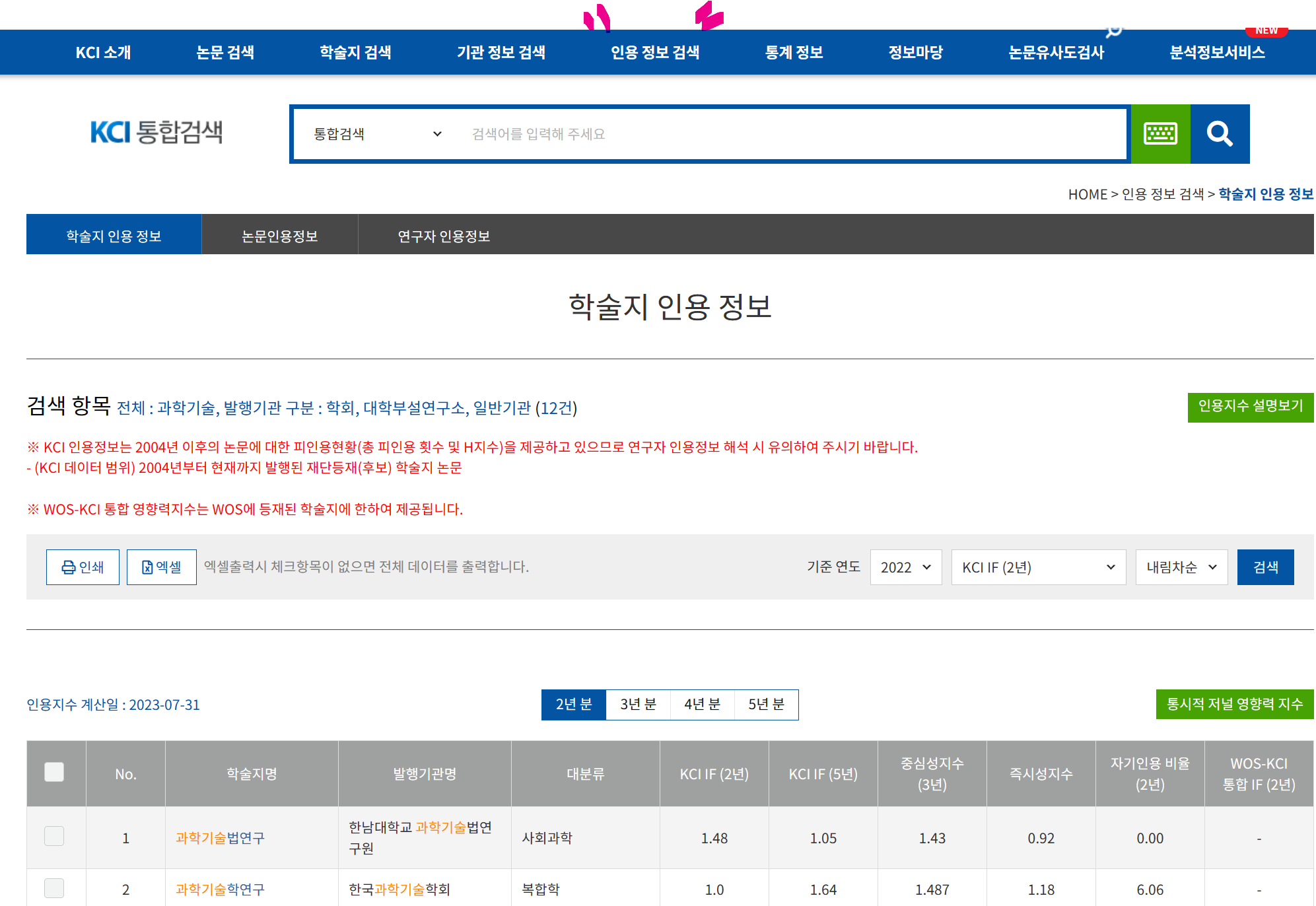Check the box for row 1 과학기술법연구
This screenshot has width=1316, height=906.
[x=54, y=836]
